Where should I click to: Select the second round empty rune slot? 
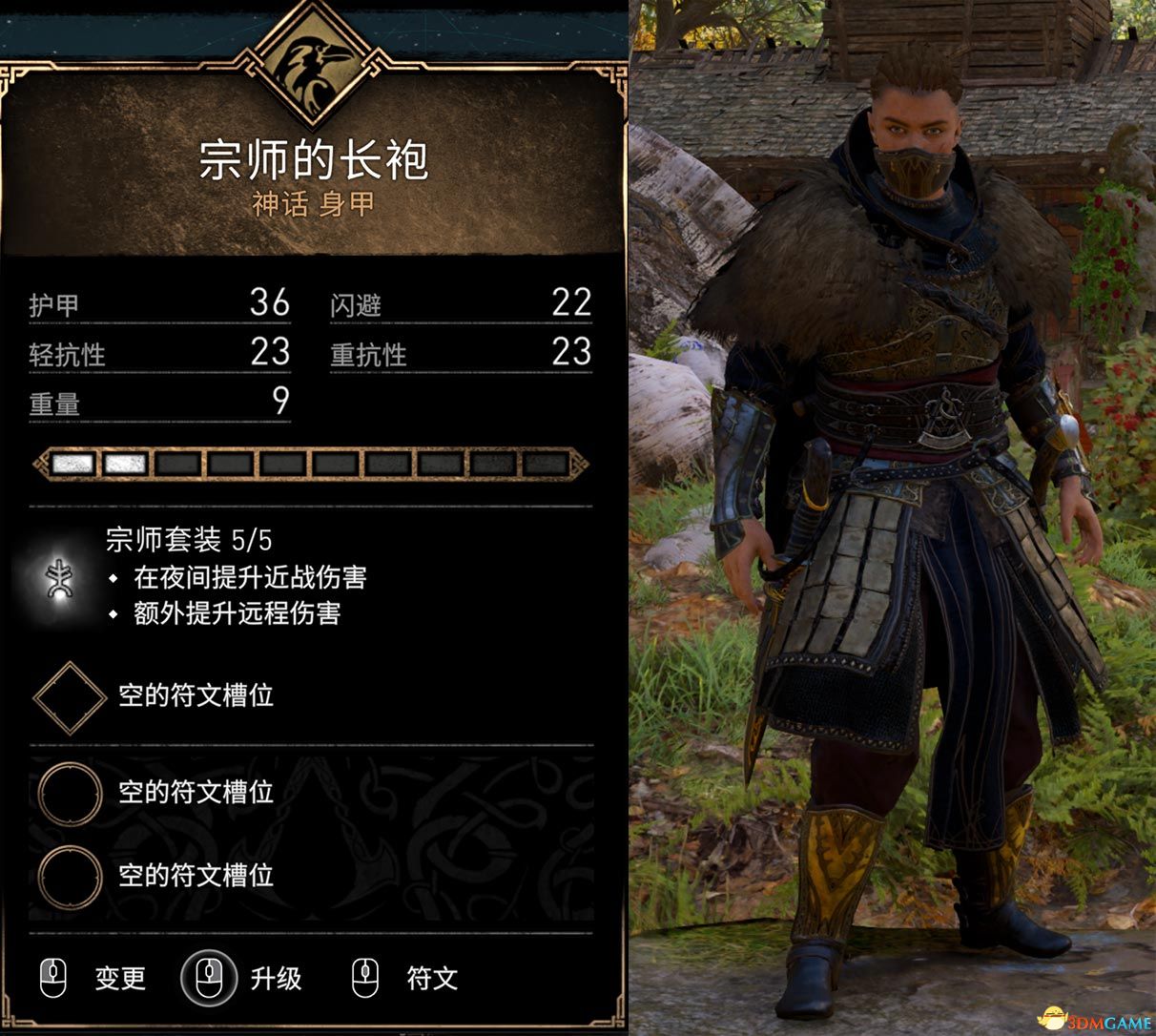[70, 877]
